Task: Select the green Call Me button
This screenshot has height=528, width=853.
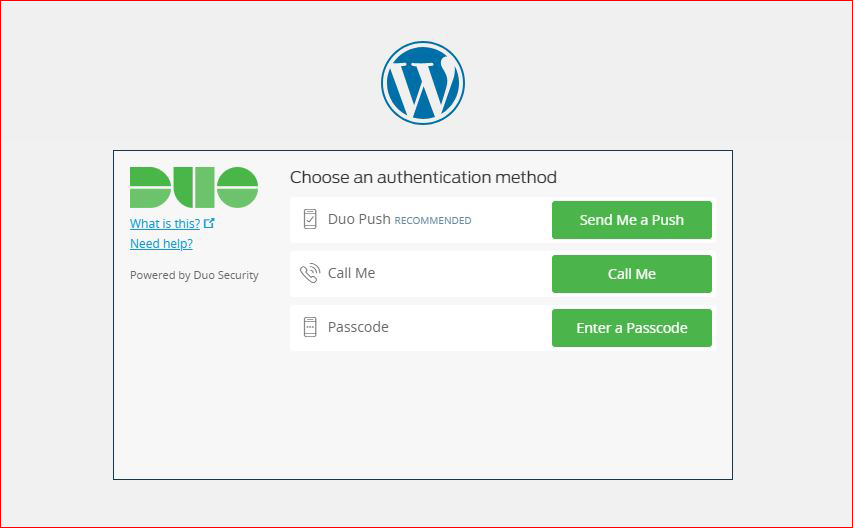Action: click(x=632, y=274)
